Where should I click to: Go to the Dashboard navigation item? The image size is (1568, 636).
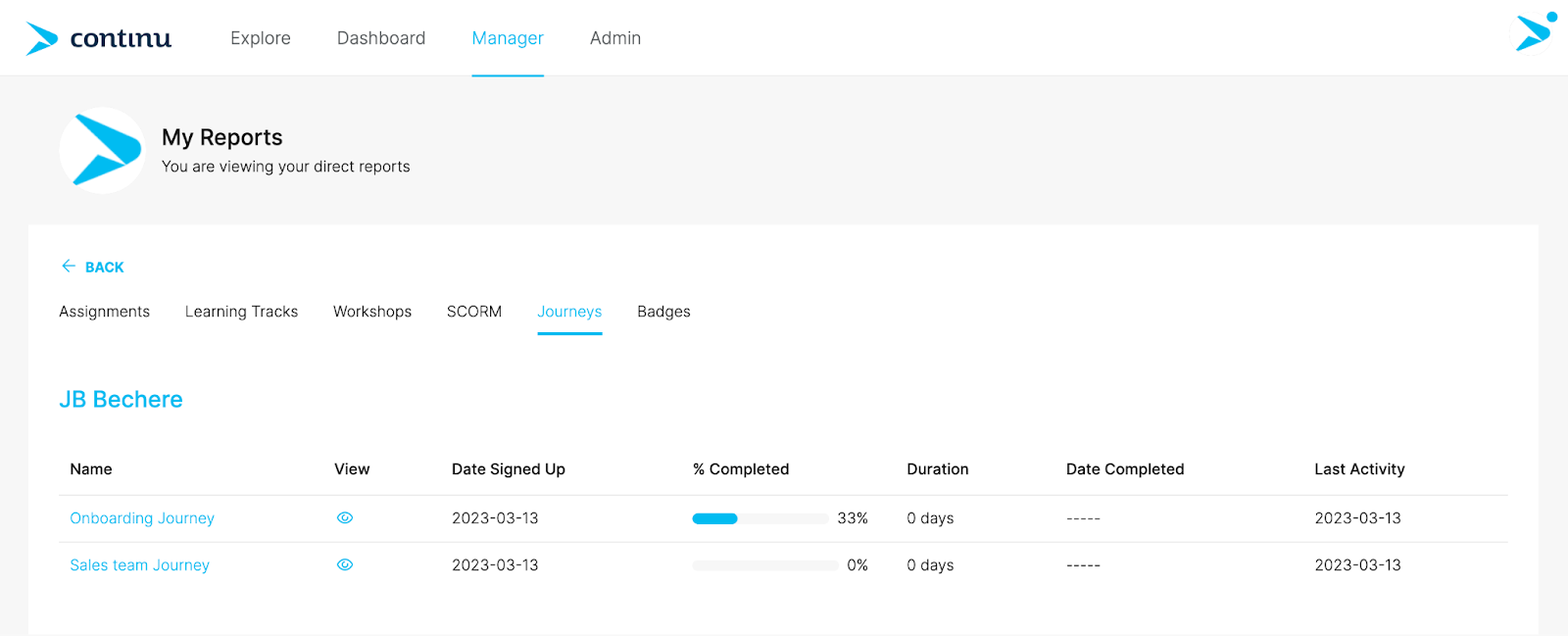(x=381, y=38)
